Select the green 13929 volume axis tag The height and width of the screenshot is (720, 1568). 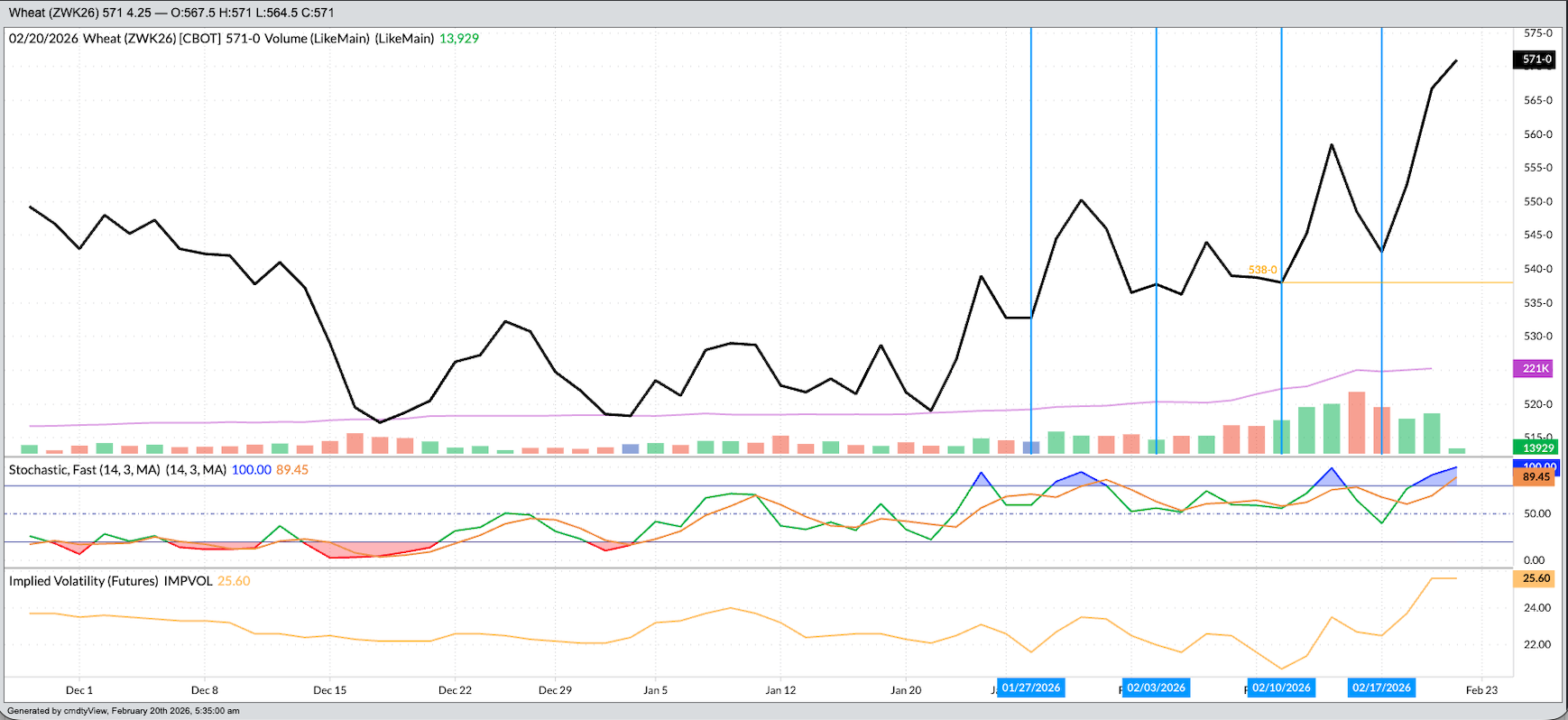point(1537,448)
